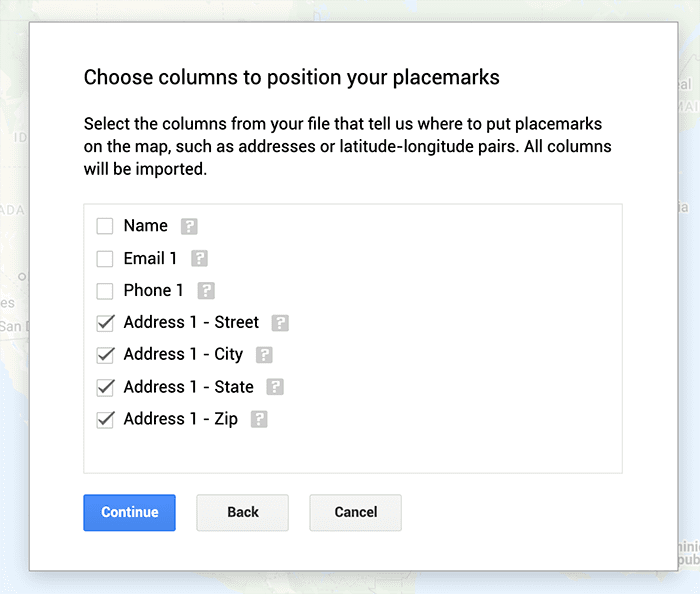Enable the Name column checkbox

click(x=105, y=226)
